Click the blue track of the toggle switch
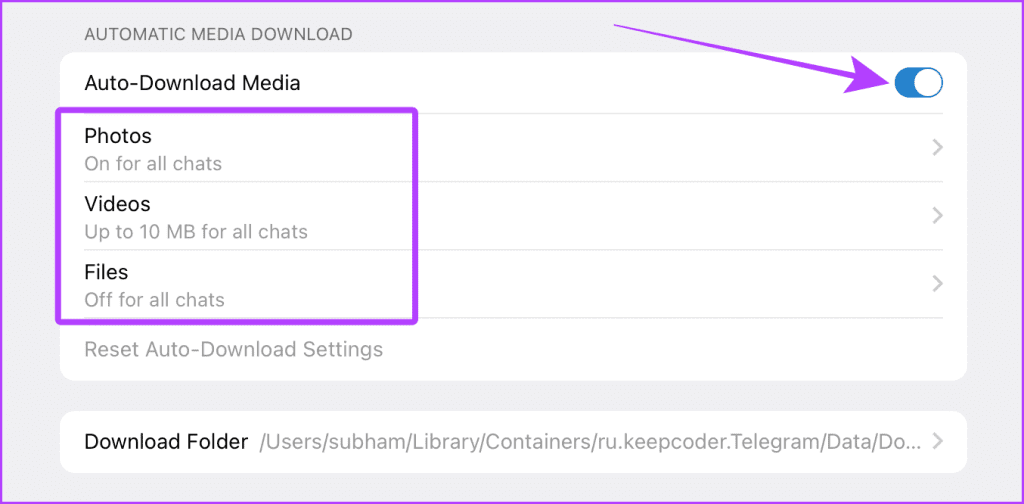This screenshot has height=504, width=1024. tap(904, 83)
